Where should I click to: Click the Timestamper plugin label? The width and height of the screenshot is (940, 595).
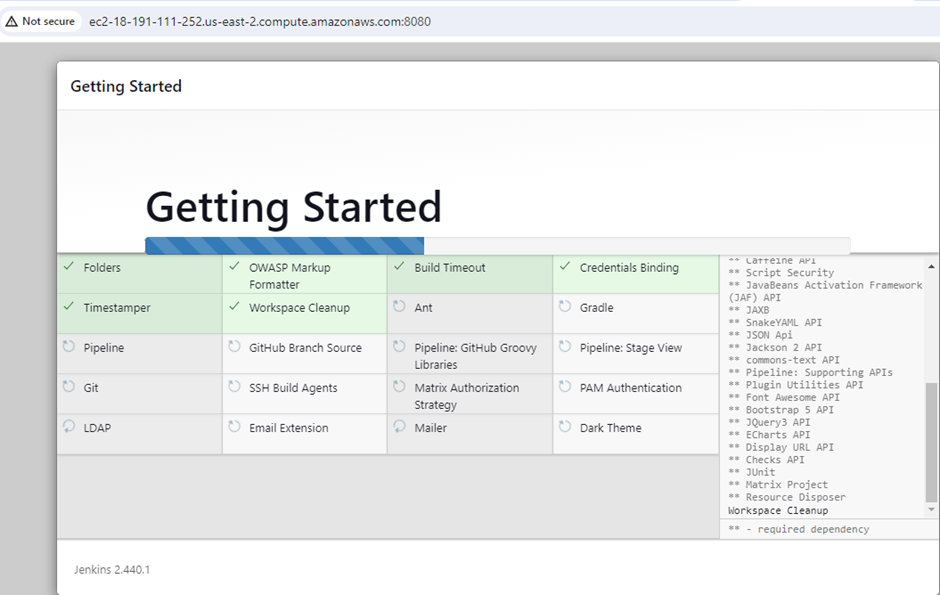point(117,308)
